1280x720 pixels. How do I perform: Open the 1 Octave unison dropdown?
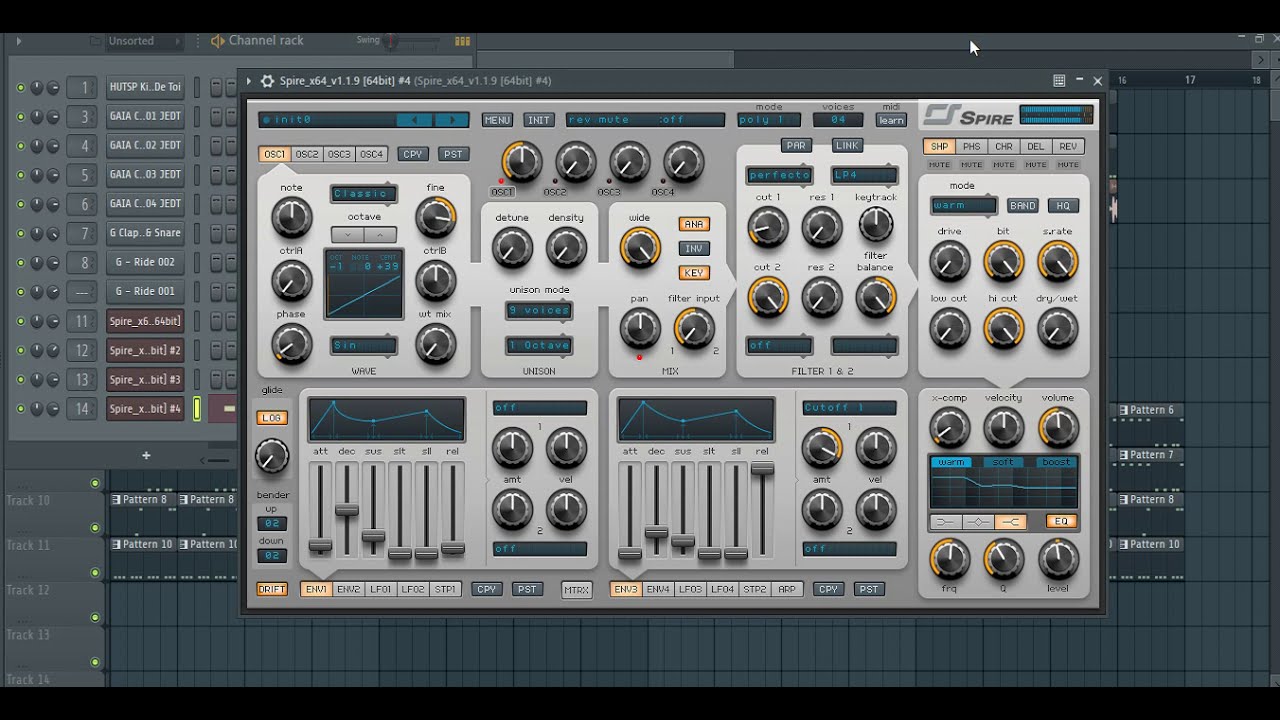click(539, 346)
